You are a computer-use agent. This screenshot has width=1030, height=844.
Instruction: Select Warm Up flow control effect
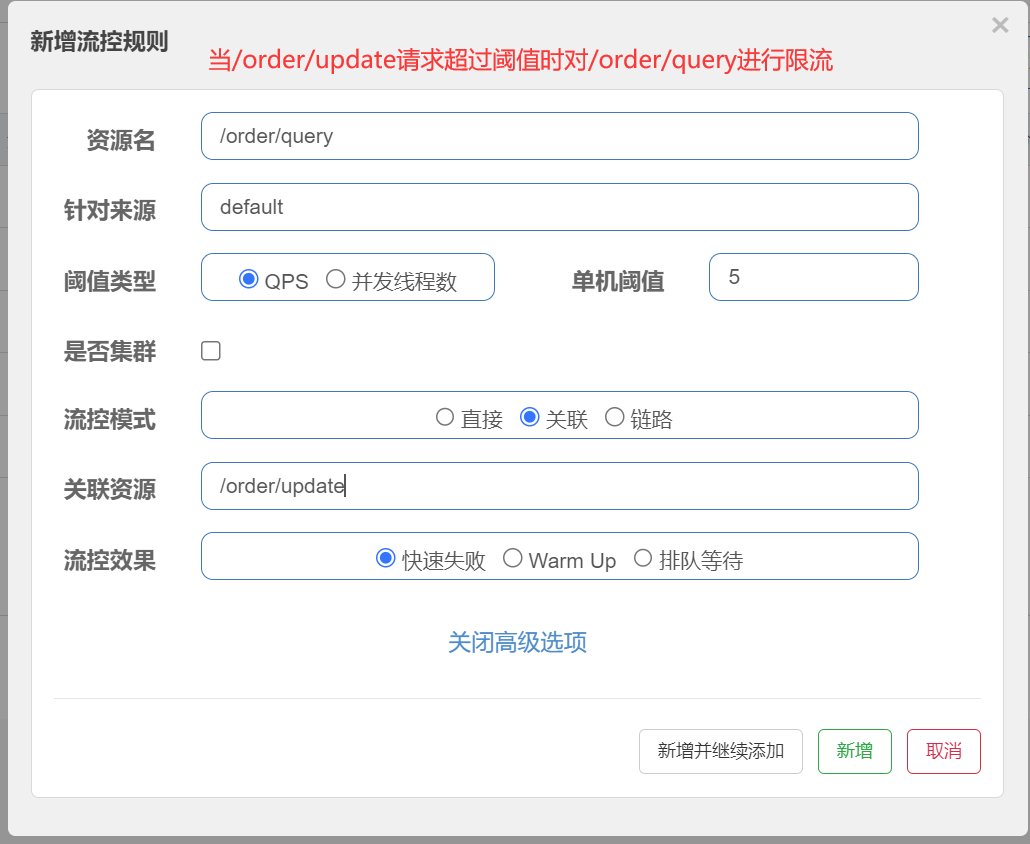point(513,558)
